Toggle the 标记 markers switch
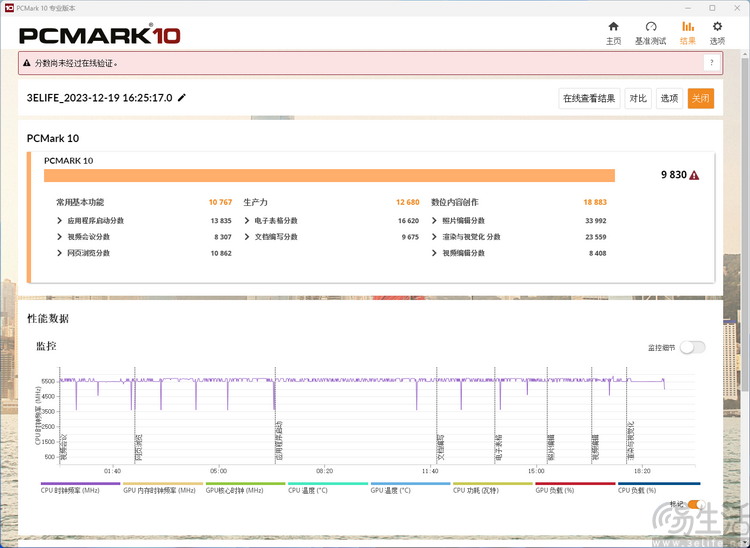Screen dimensions: 750x548 [x=696, y=504]
